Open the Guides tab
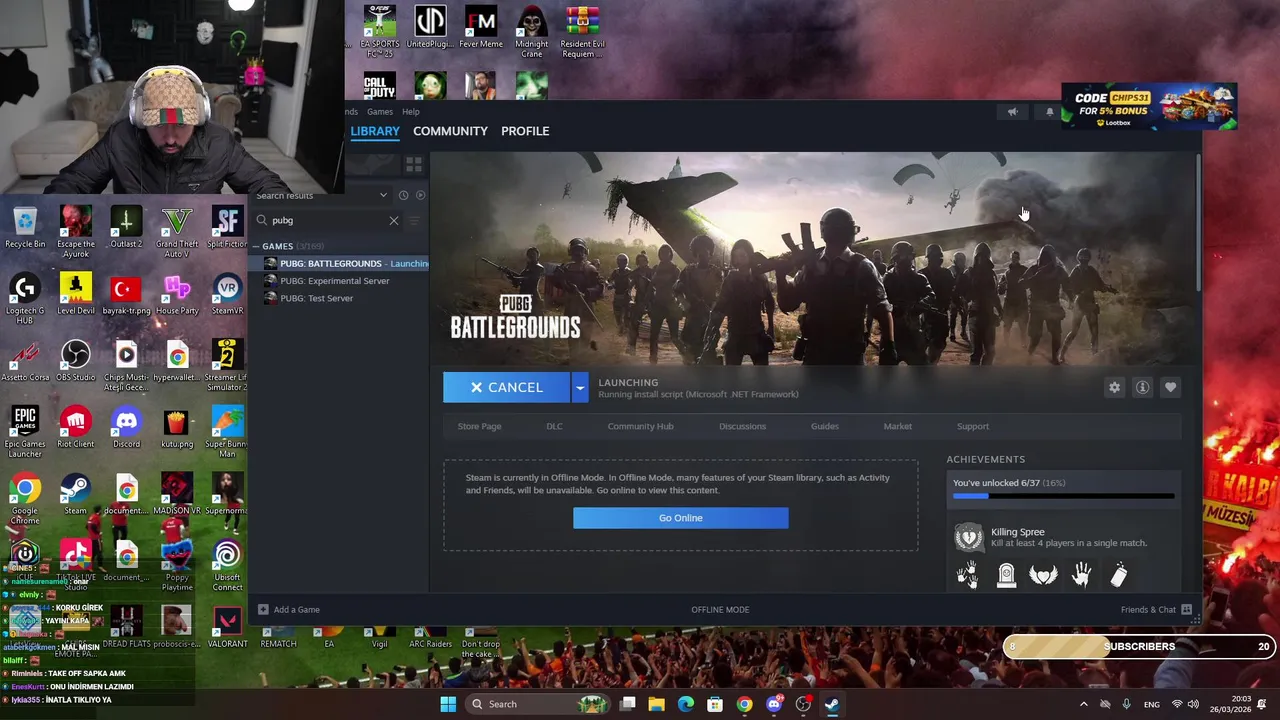1280x720 pixels. point(824,426)
